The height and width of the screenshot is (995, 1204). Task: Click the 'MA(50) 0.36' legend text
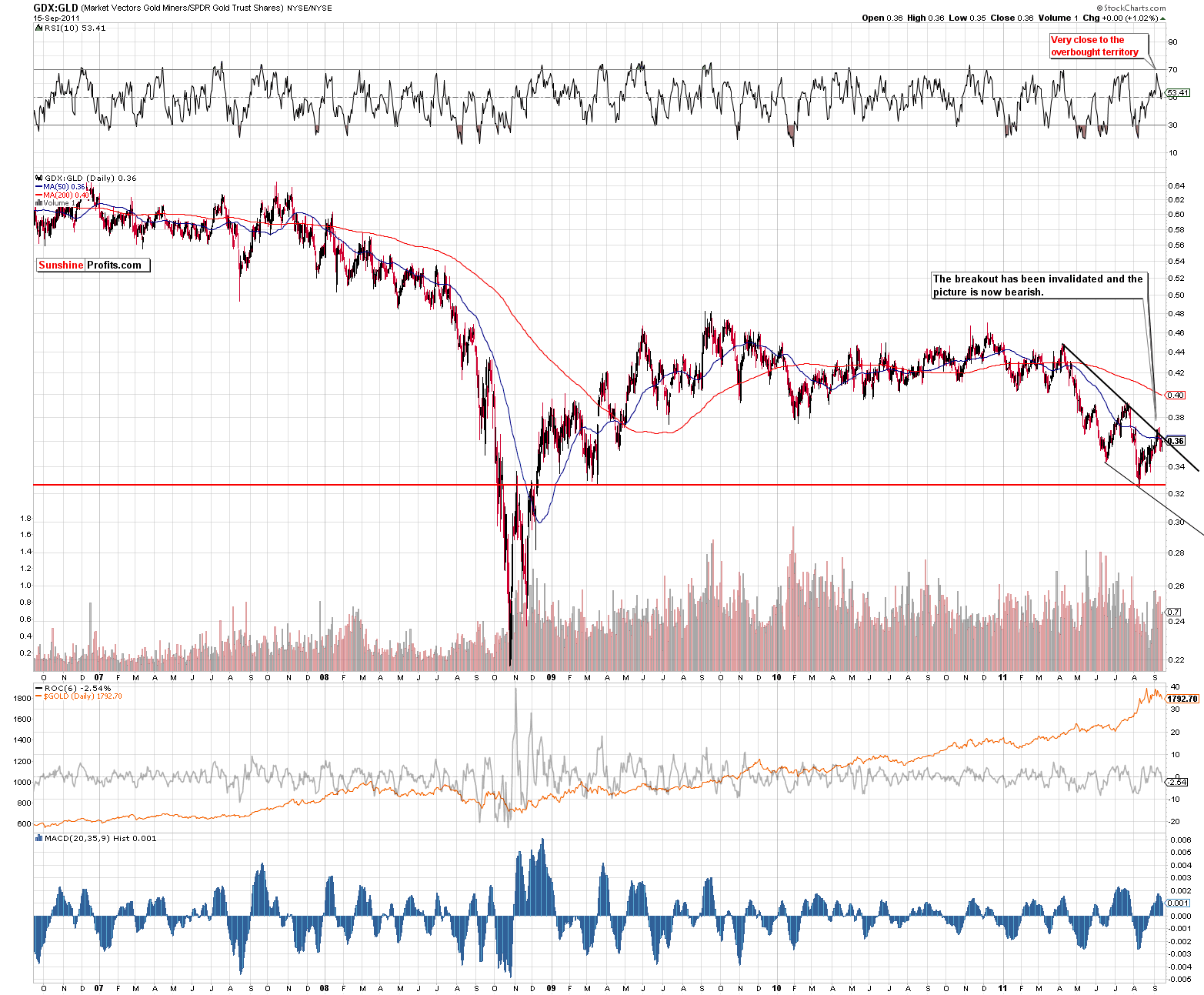(x=65, y=187)
